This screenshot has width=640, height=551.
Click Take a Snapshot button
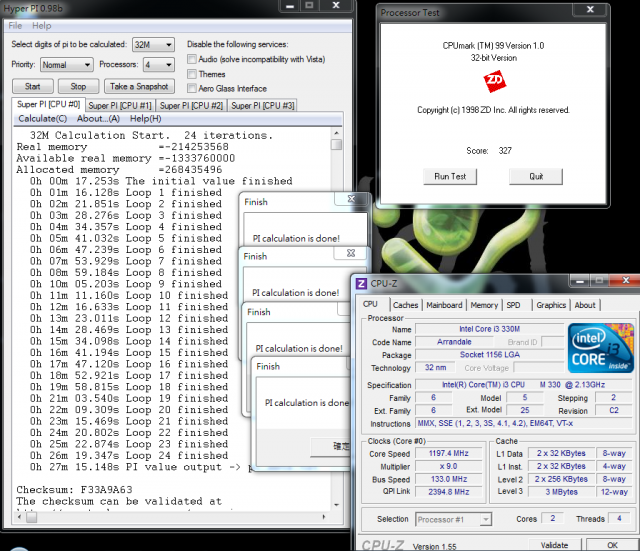click(x=139, y=86)
